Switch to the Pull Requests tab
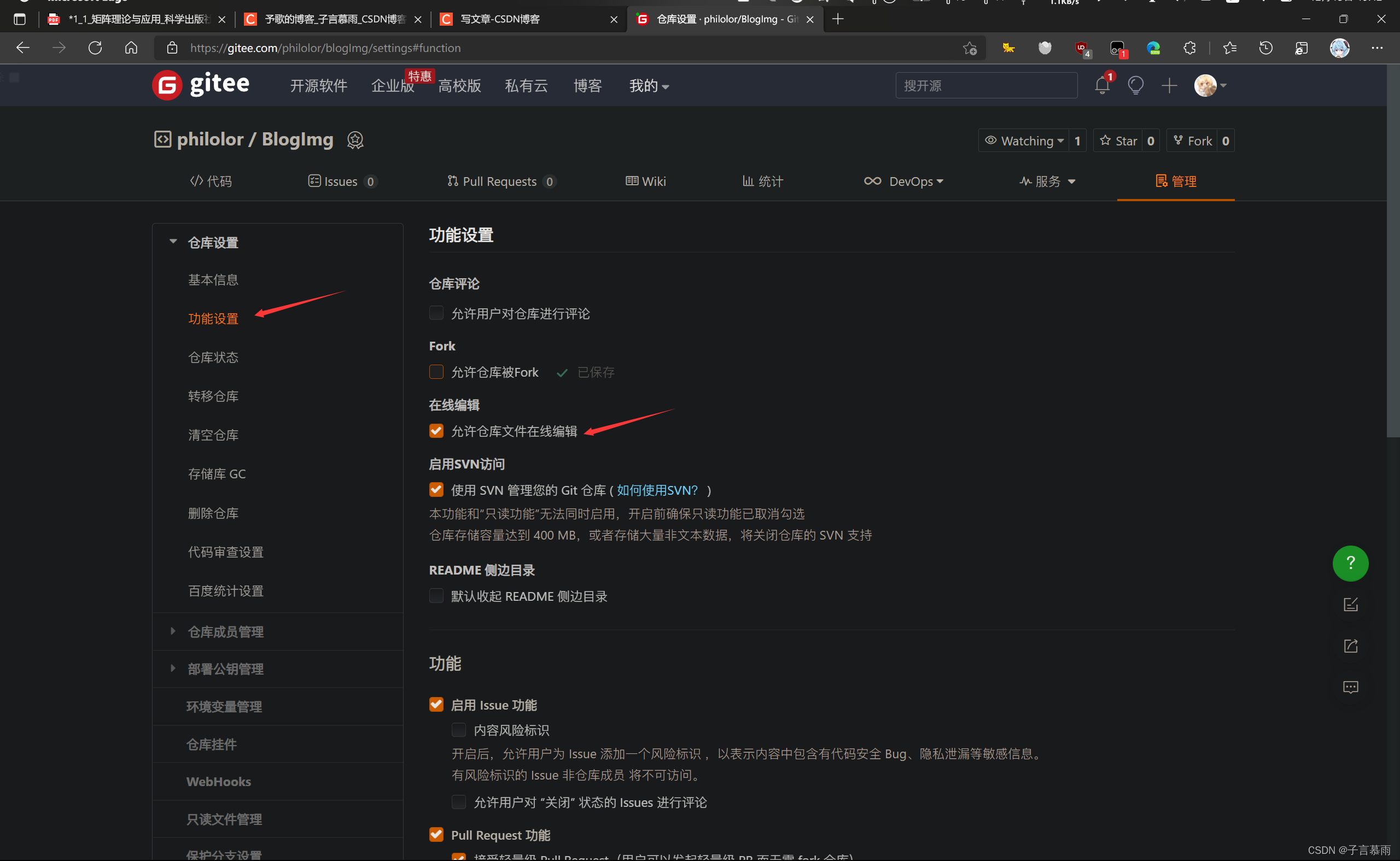Viewport: 1400px width, 861px height. tap(499, 181)
